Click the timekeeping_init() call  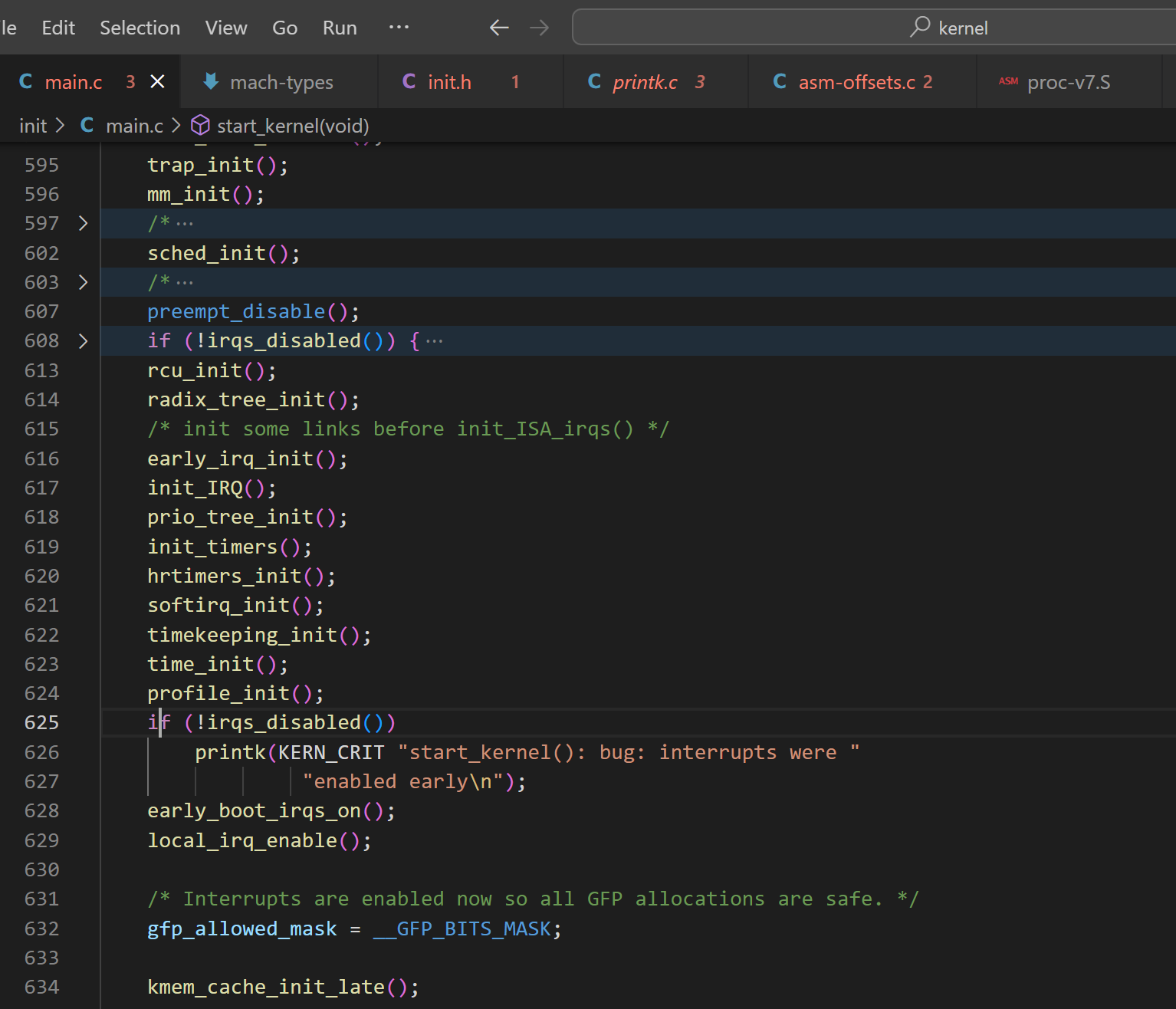259,635
